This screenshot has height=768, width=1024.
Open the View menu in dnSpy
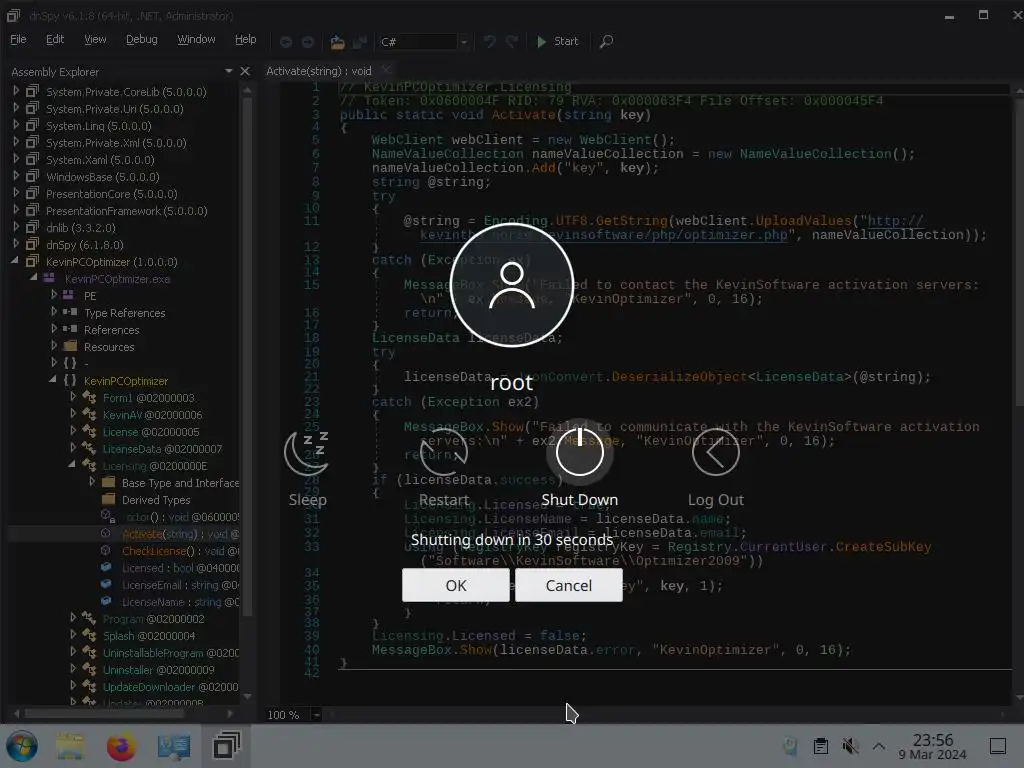[95, 39]
